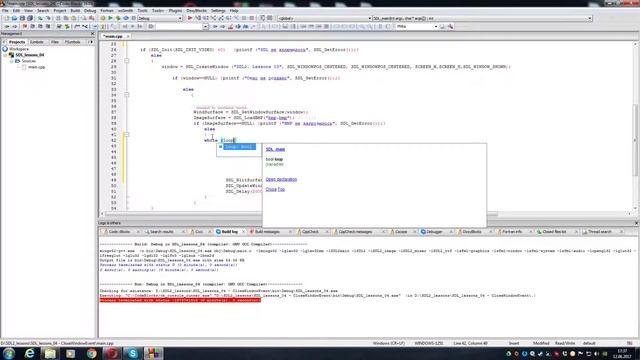640x360 pixels.
Task: Open Internet Explorer from taskbar
Action: (29, 353)
